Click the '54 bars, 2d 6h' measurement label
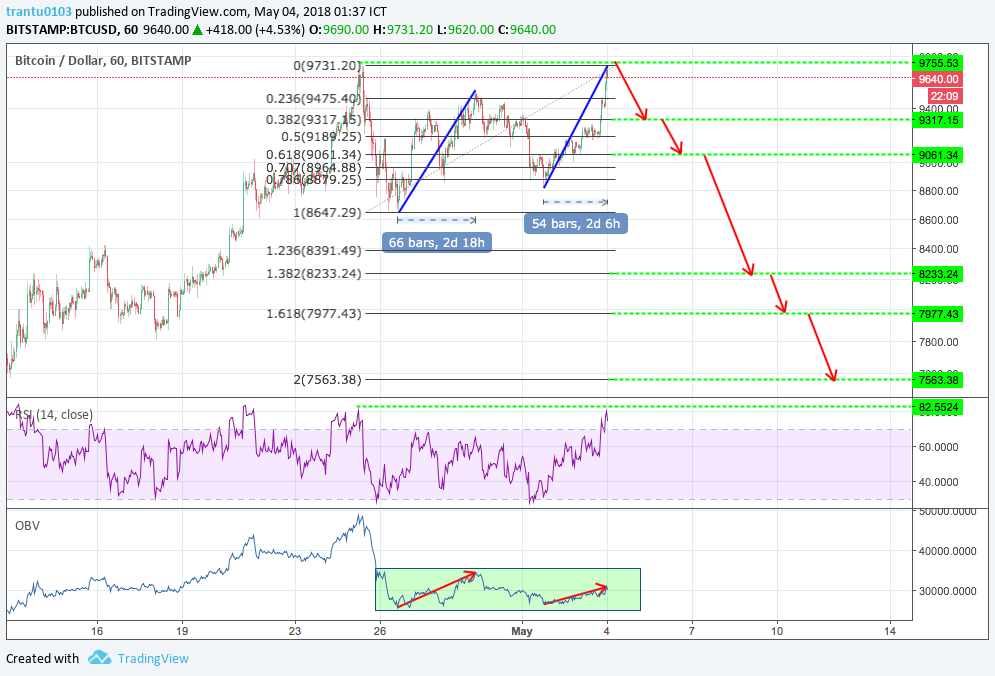Image resolution: width=995 pixels, height=676 pixels. tap(576, 223)
